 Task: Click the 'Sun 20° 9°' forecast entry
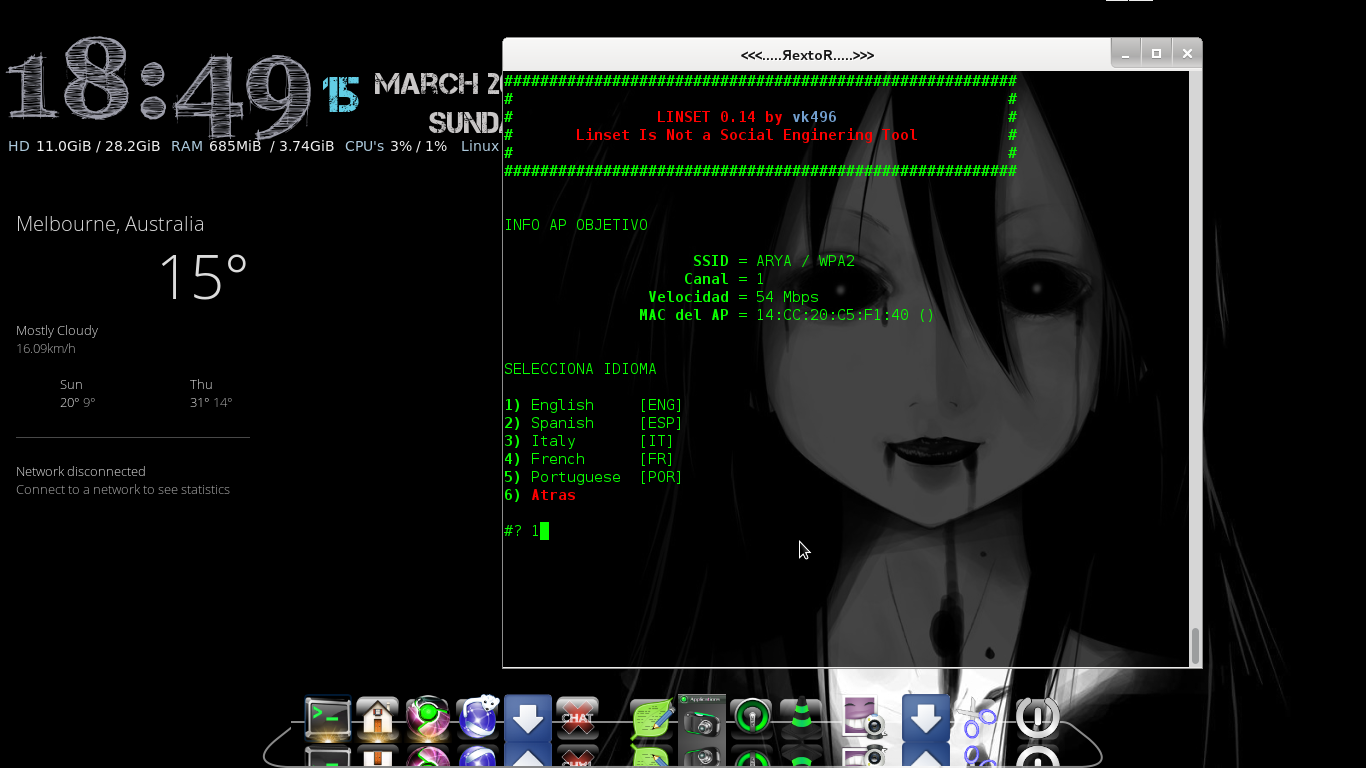[77, 393]
